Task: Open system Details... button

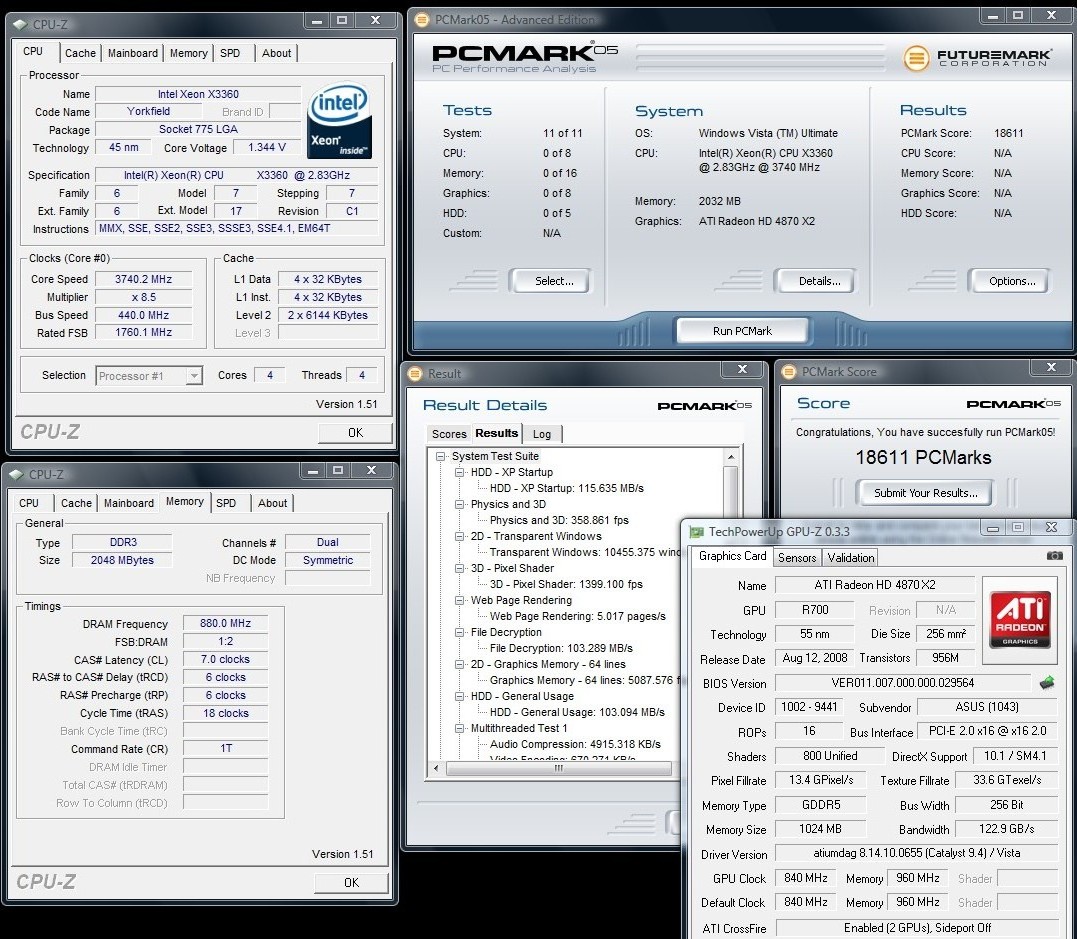Action: (x=819, y=281)
